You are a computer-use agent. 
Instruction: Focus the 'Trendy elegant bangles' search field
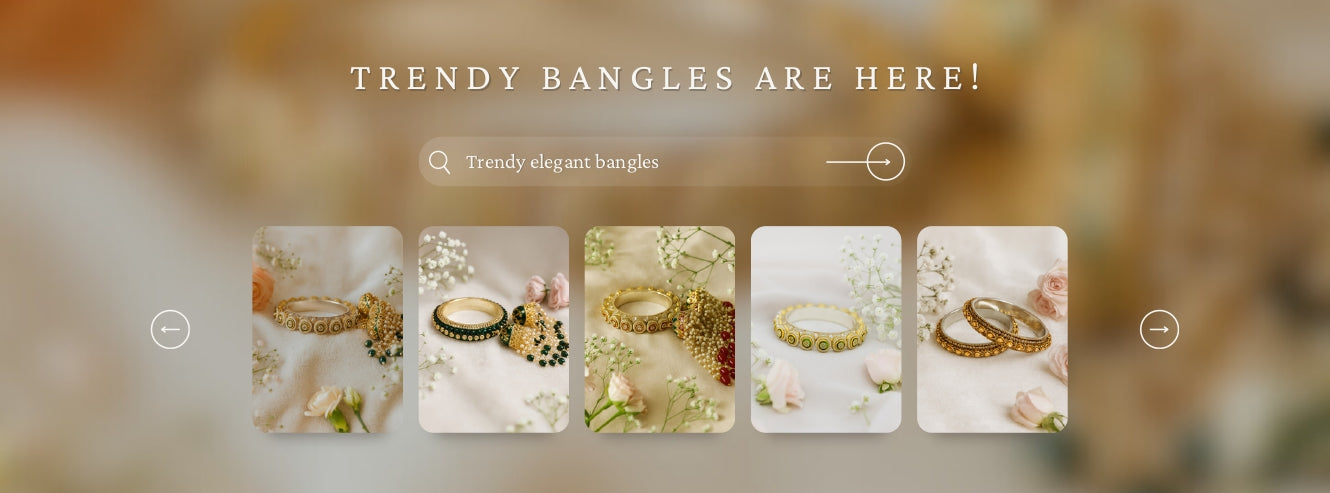pos(660,162)
